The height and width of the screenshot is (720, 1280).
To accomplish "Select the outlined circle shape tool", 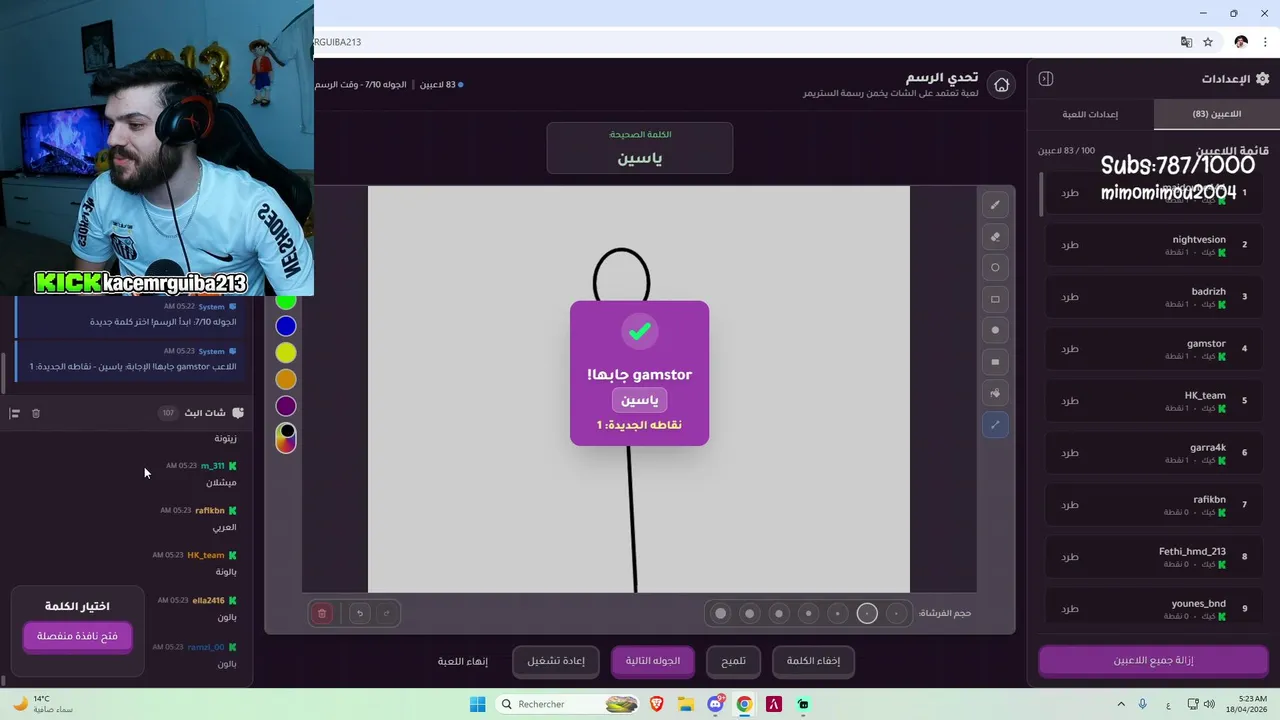I will [x=995, y=268].
